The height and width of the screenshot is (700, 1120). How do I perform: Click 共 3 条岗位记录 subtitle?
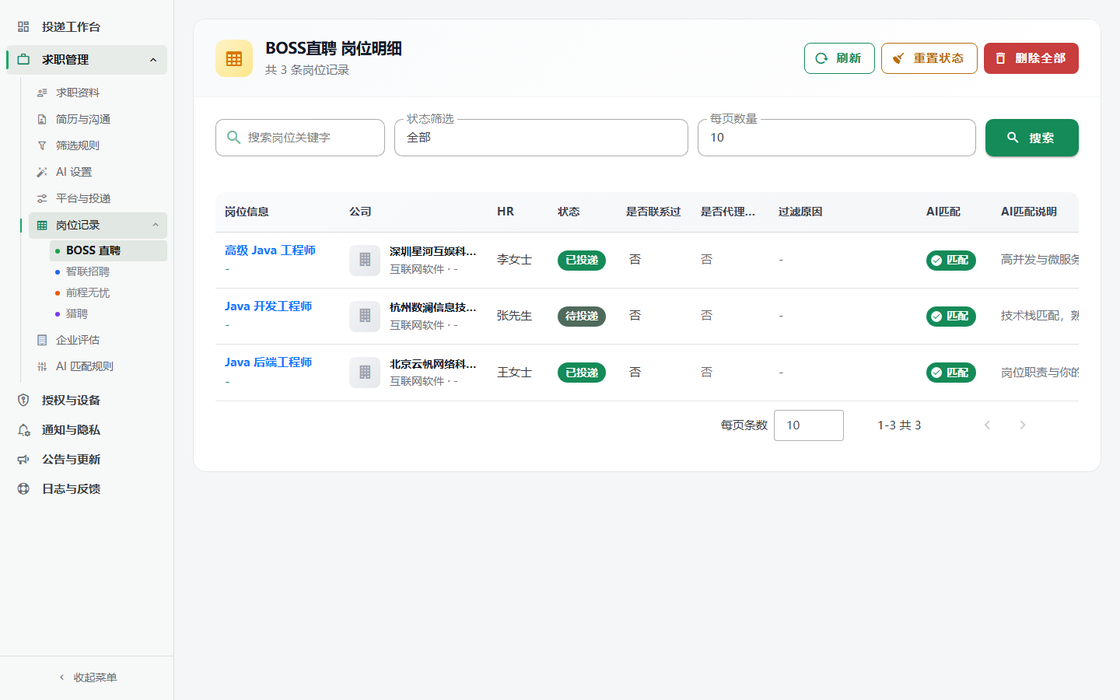tap(307, 70)
